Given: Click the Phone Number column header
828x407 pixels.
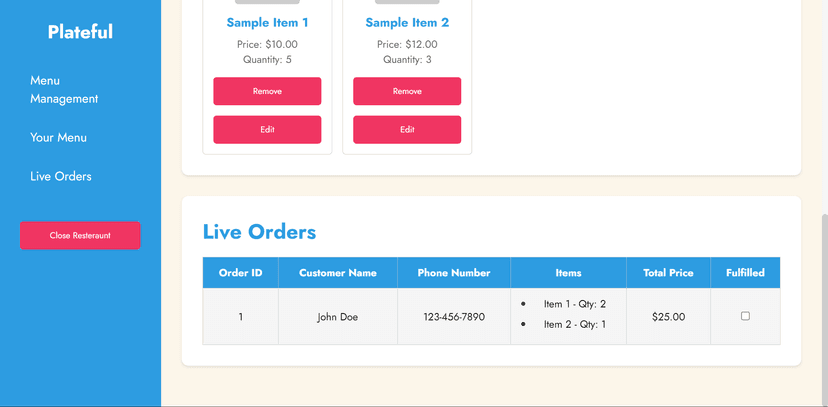Looking at the screenshot, I should pos(454,273).
